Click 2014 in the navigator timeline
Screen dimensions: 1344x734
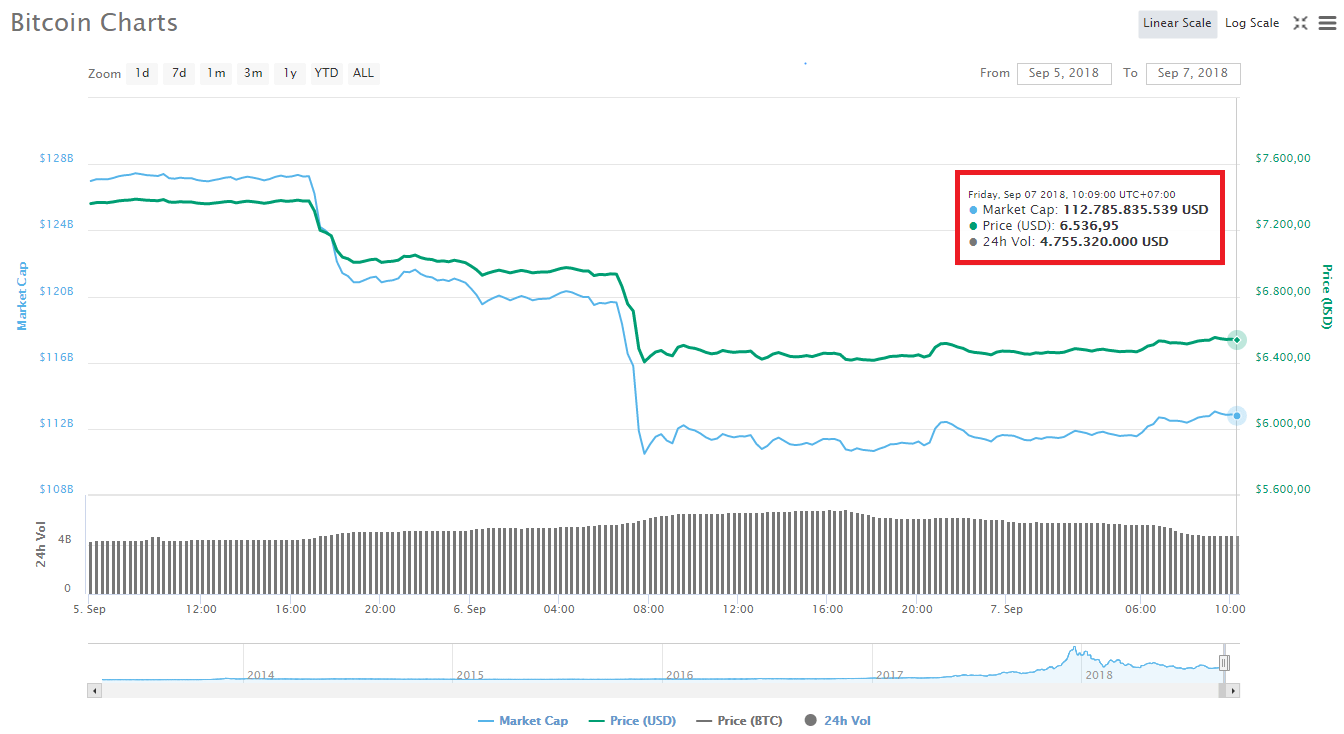[260, 675]
